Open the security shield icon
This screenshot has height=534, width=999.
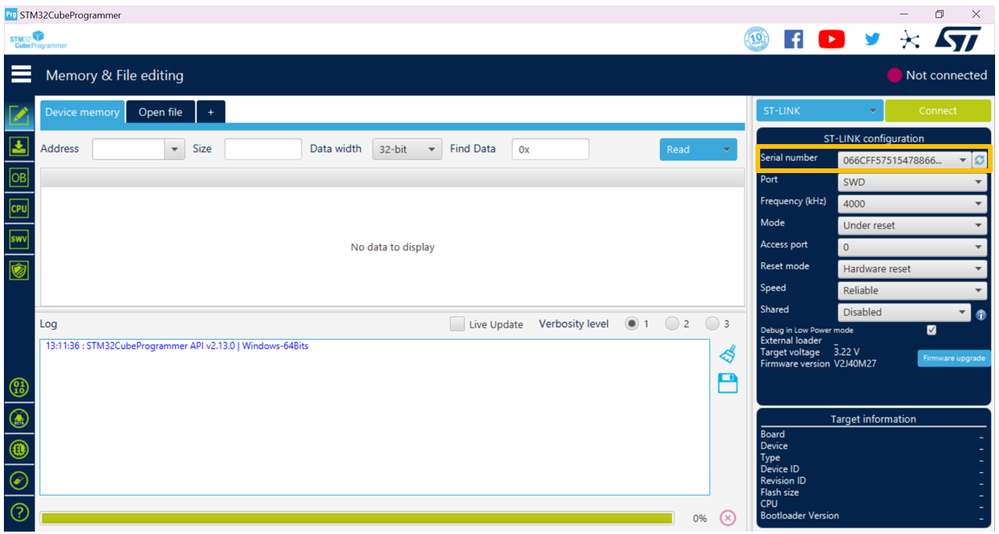[x=19, y=271]
